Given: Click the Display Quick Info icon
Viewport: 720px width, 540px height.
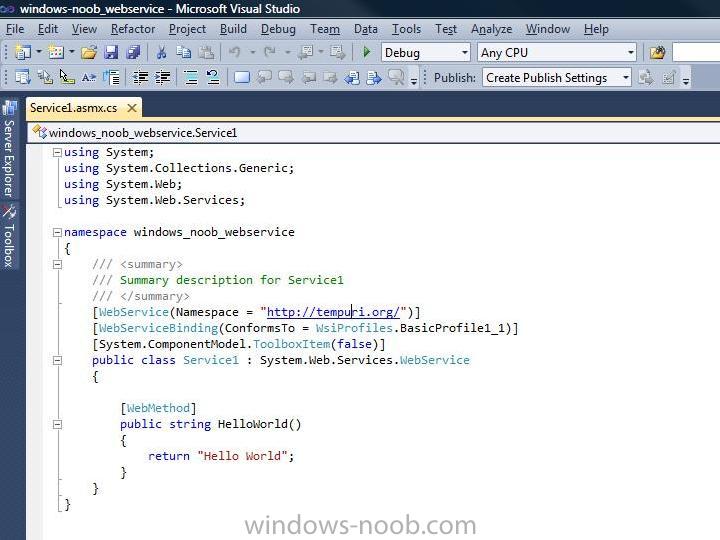Looking at the screenshot, I should [x=67, y=78].
